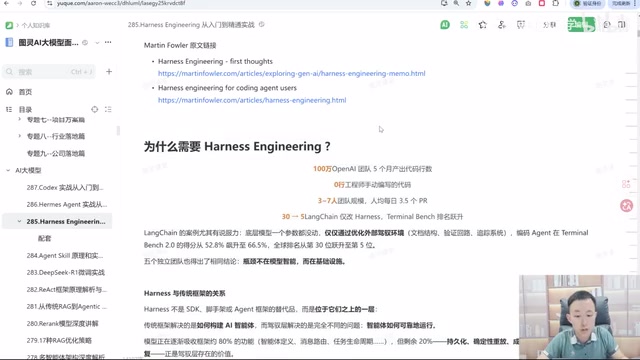Click the presenter webcam thumbnail

[x=580, y=317]
